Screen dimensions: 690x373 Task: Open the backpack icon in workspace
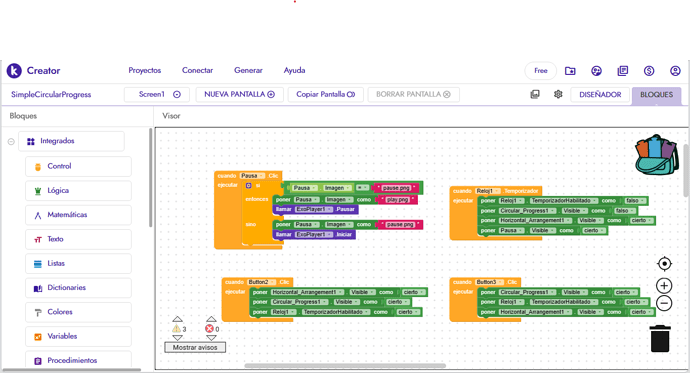pyautogui.click(x=656, y=155)
